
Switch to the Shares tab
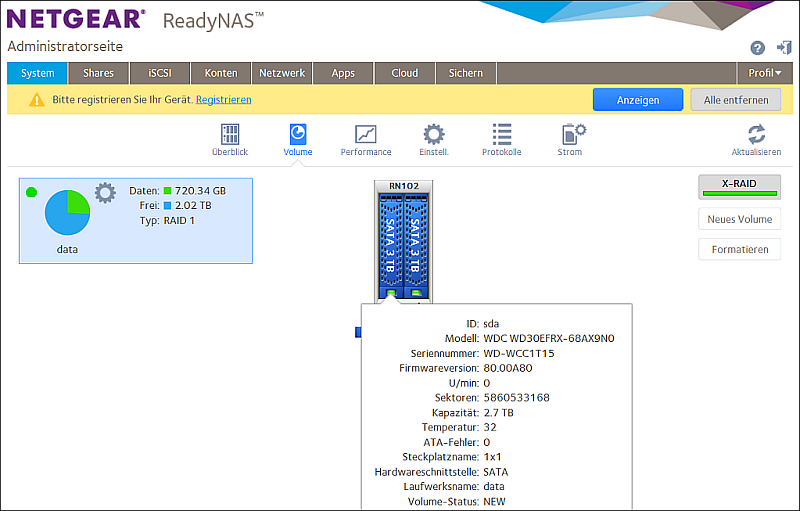click(x=98, y=73)
